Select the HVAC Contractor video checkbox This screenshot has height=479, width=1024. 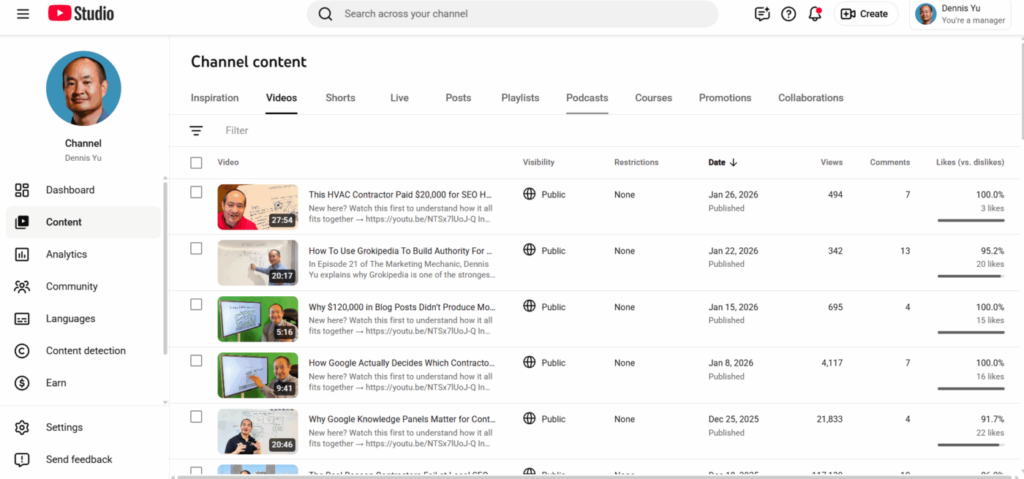(196, 192)
